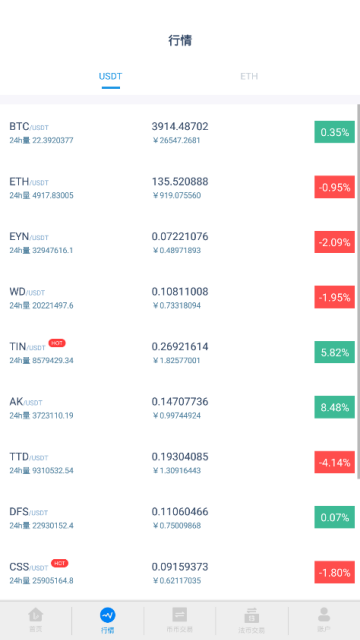Switch to the ETH market tab

pyautogui.click(x=249, y=76)
